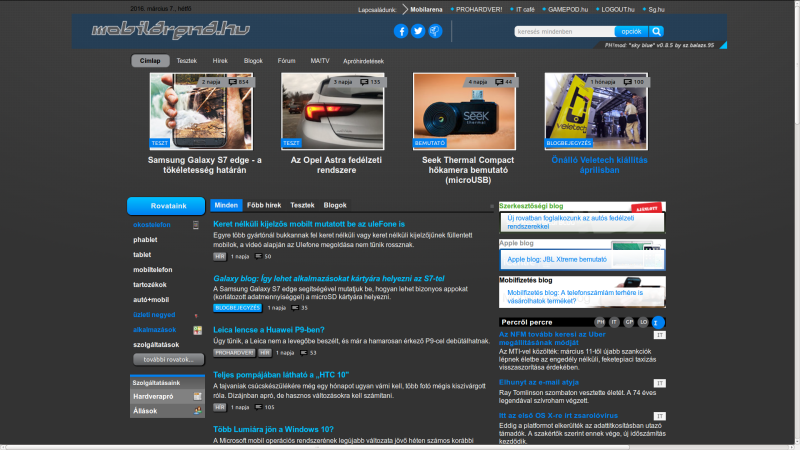Open the Apróhirdetések menu item
Viewport: 800px width, 450px height.
(363, 61)
